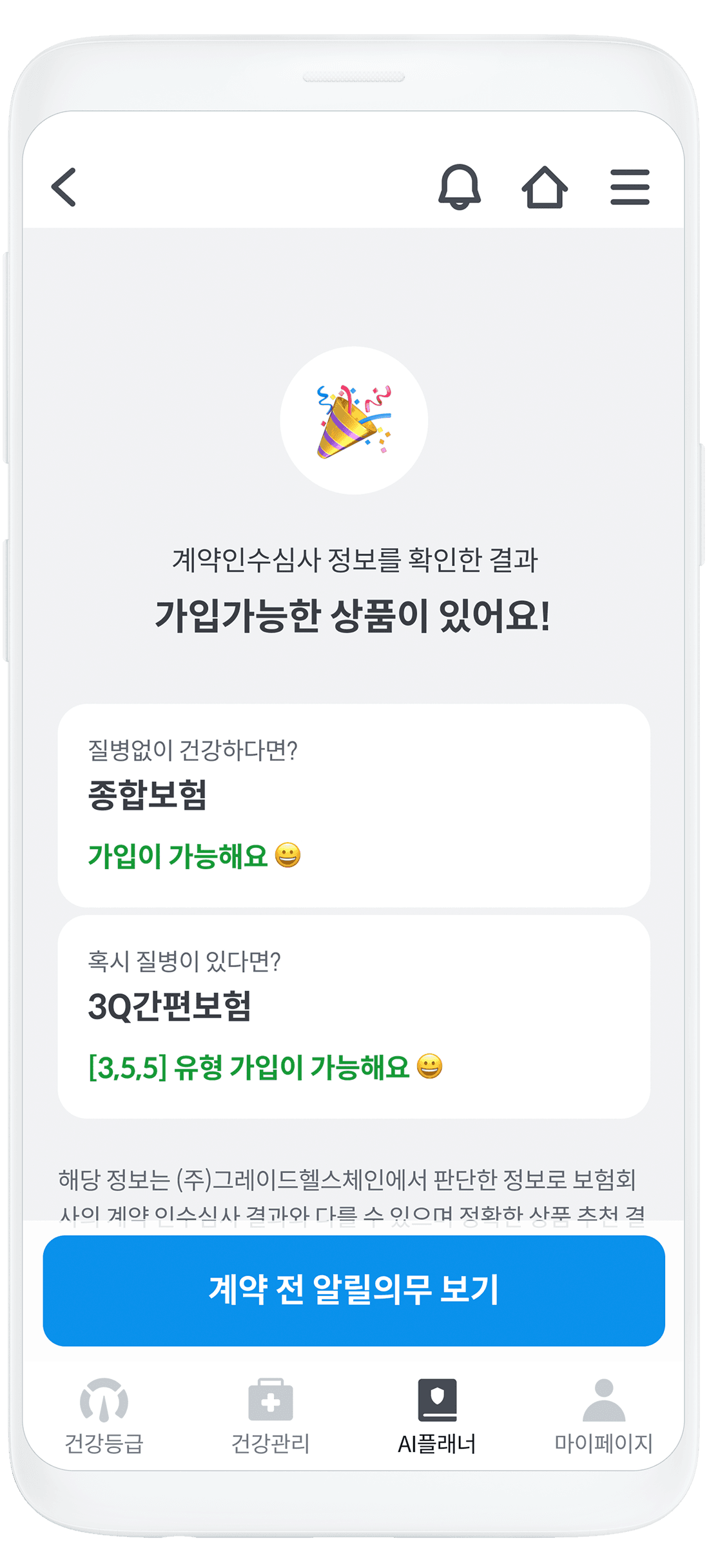Tap 가입이 가능해요 green status text

click(x=178, y=856)
